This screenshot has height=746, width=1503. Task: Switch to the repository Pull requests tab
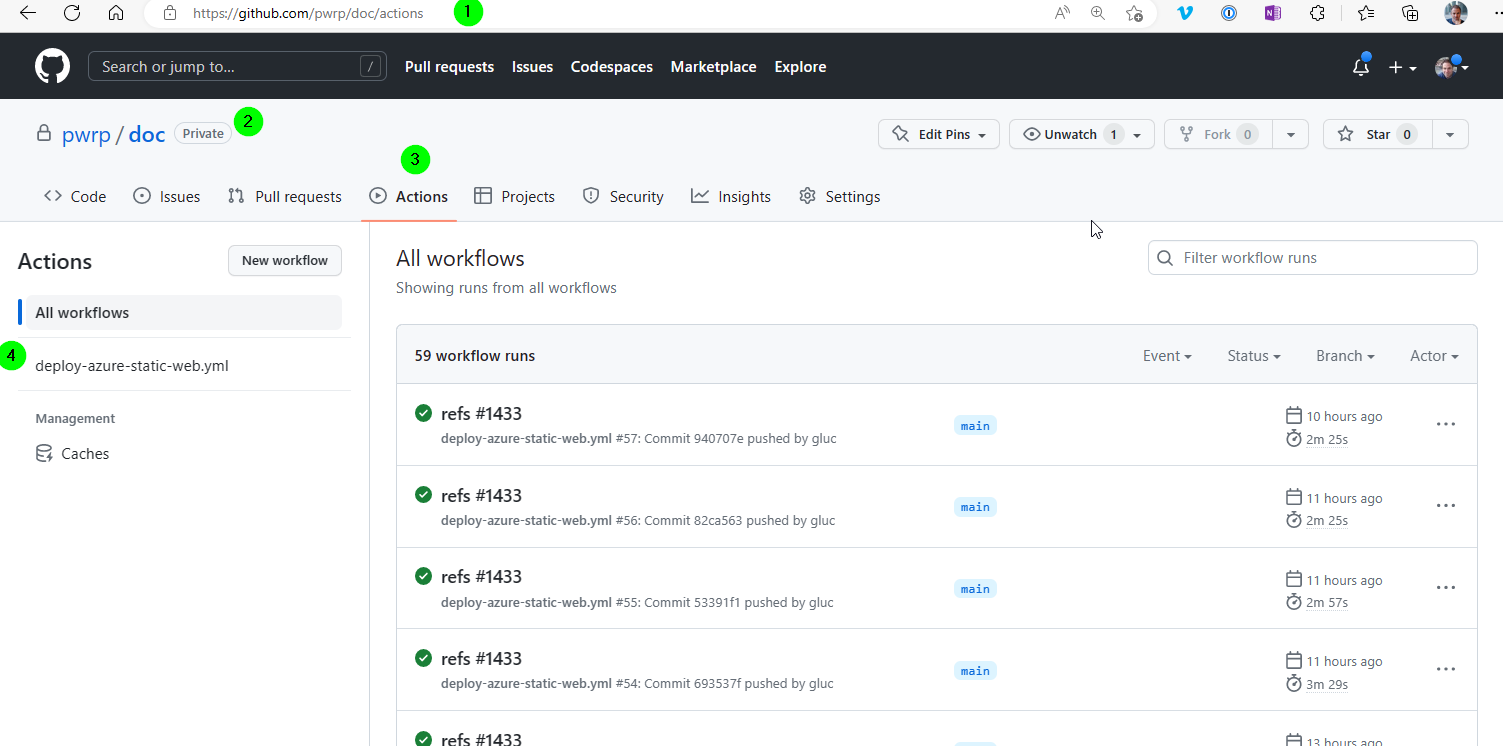285,196
